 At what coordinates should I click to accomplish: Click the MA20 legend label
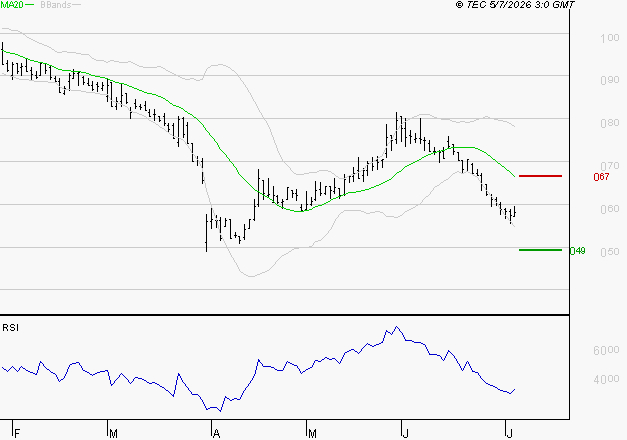pos(12,5)
